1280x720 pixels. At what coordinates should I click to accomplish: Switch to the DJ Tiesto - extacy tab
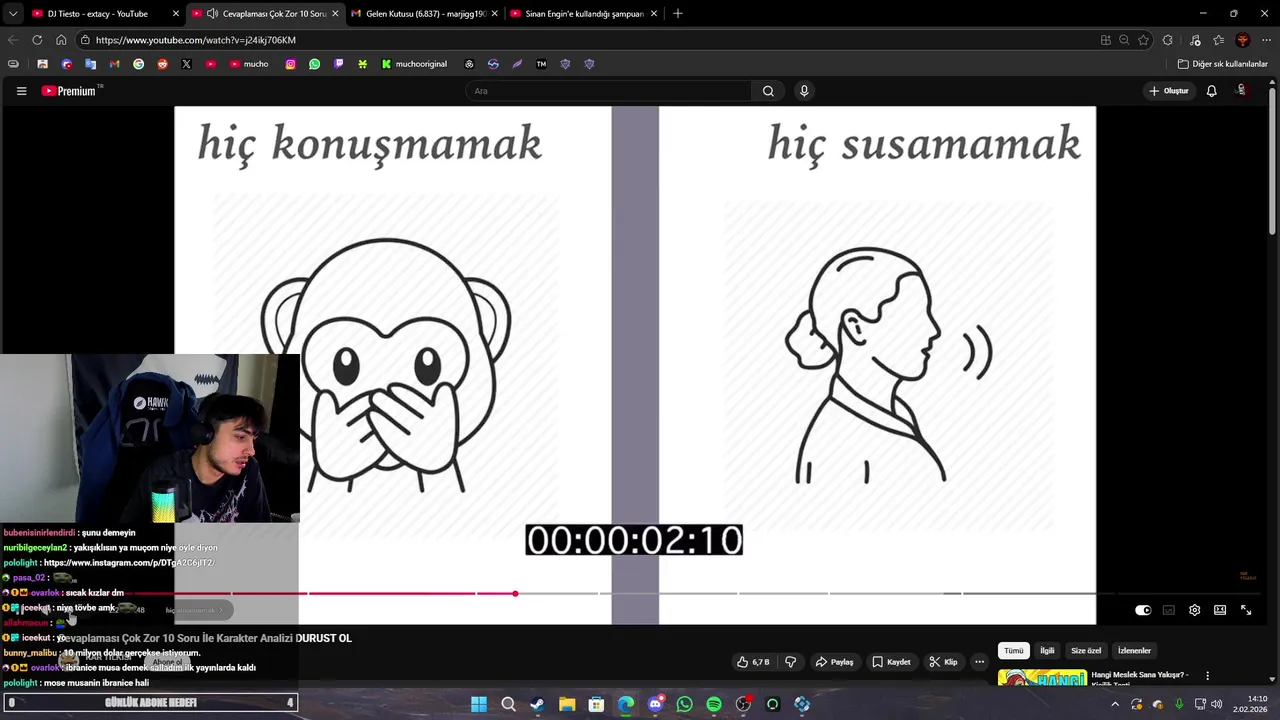[x=96, y=14]
